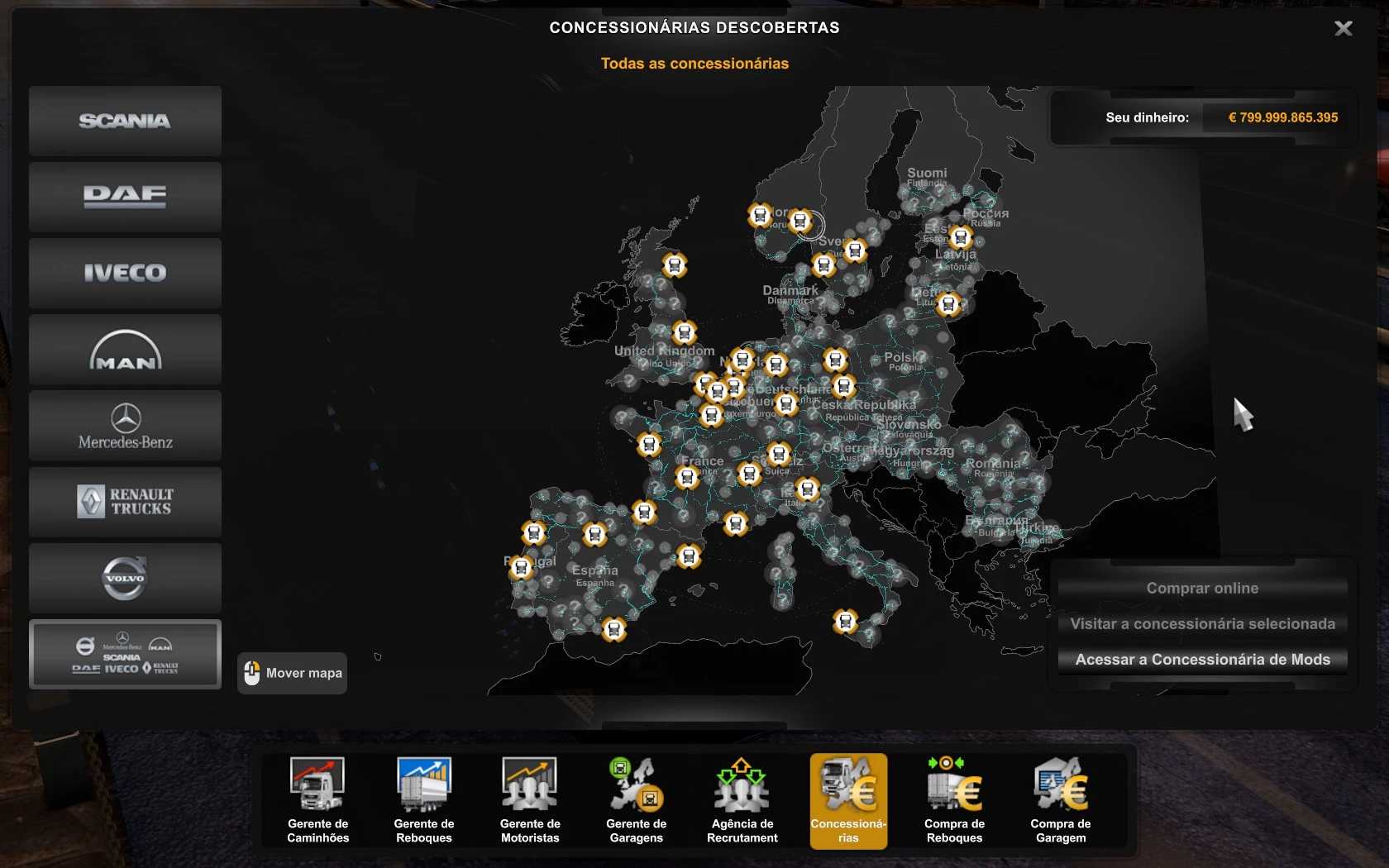Click Comprar online button
Viewport: 1389px width, 868px height.
tap(1202, 589)
